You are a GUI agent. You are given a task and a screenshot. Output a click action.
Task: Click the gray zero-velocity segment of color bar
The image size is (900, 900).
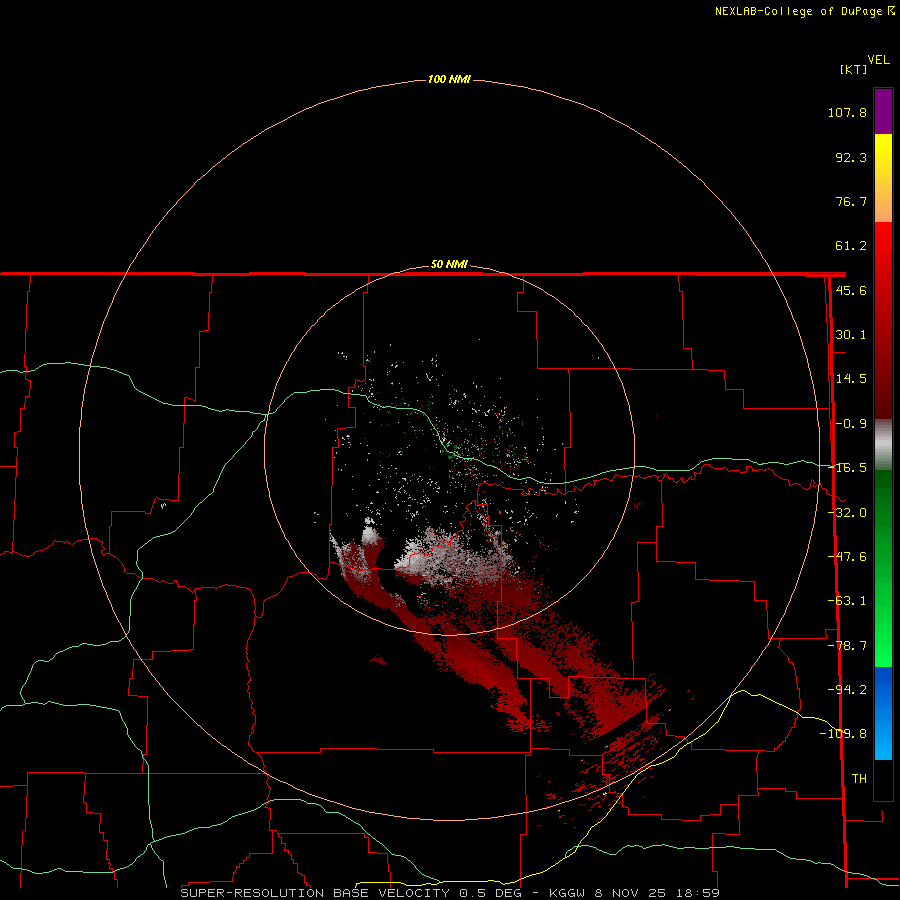click(x=883, y=445)
